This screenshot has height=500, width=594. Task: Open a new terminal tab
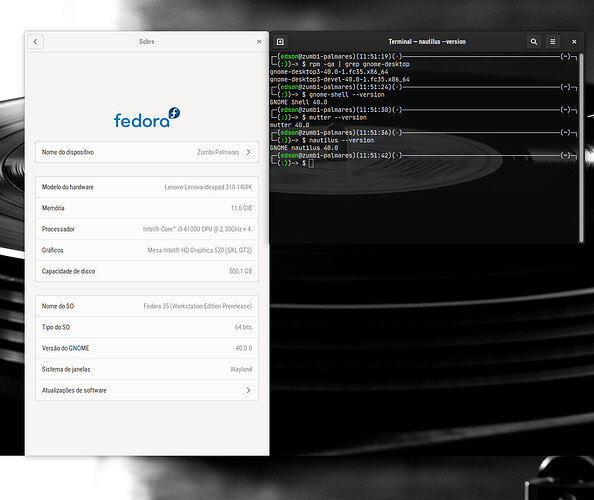click(280, 42)
